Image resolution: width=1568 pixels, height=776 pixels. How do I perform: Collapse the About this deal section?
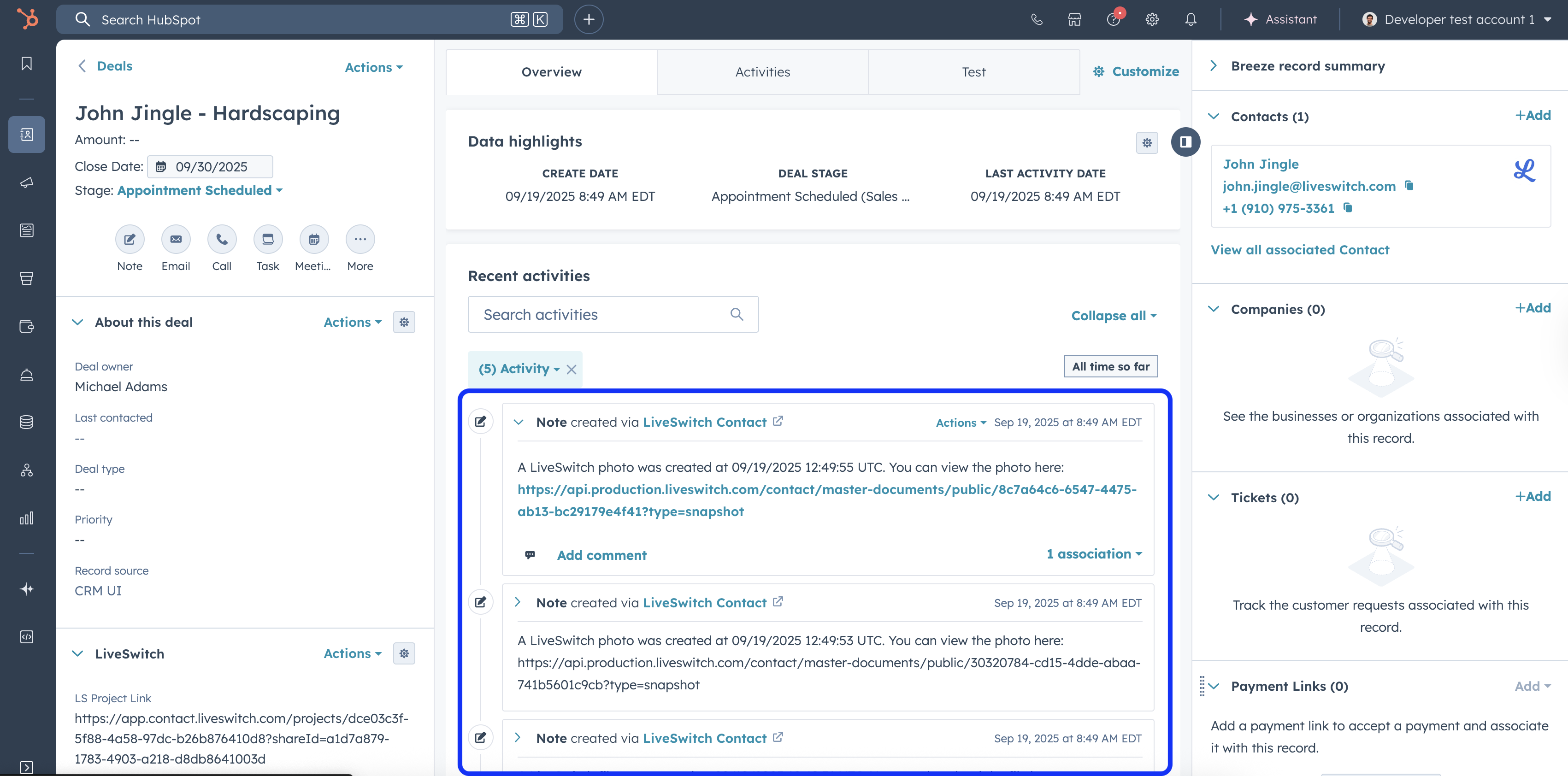78,322
